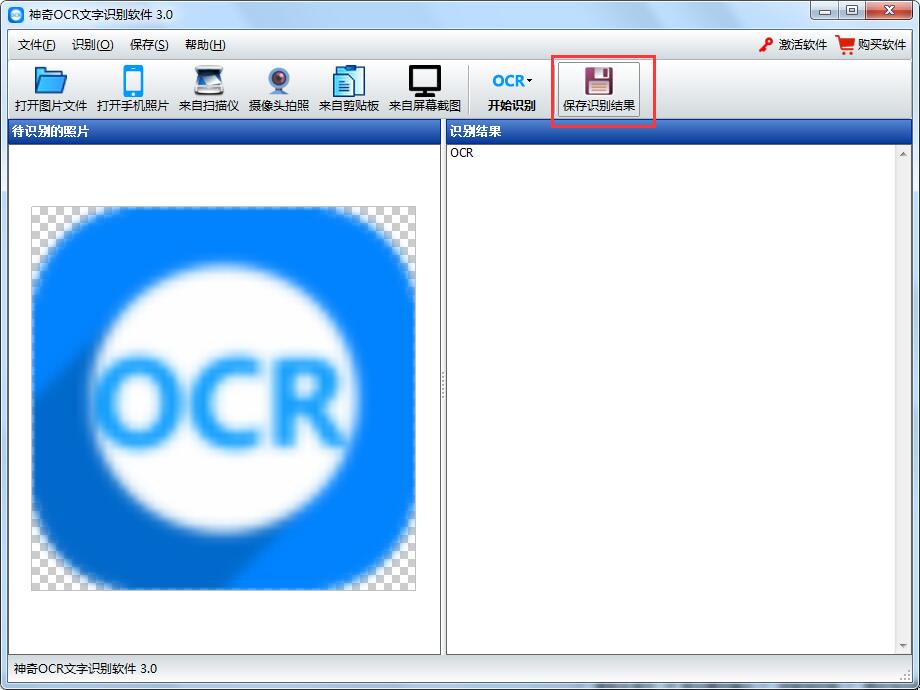The width and height of the screenshot is (920, 690).
Task: Expand the OCR start recognition dropdown arrow
Action: (529, 80)
